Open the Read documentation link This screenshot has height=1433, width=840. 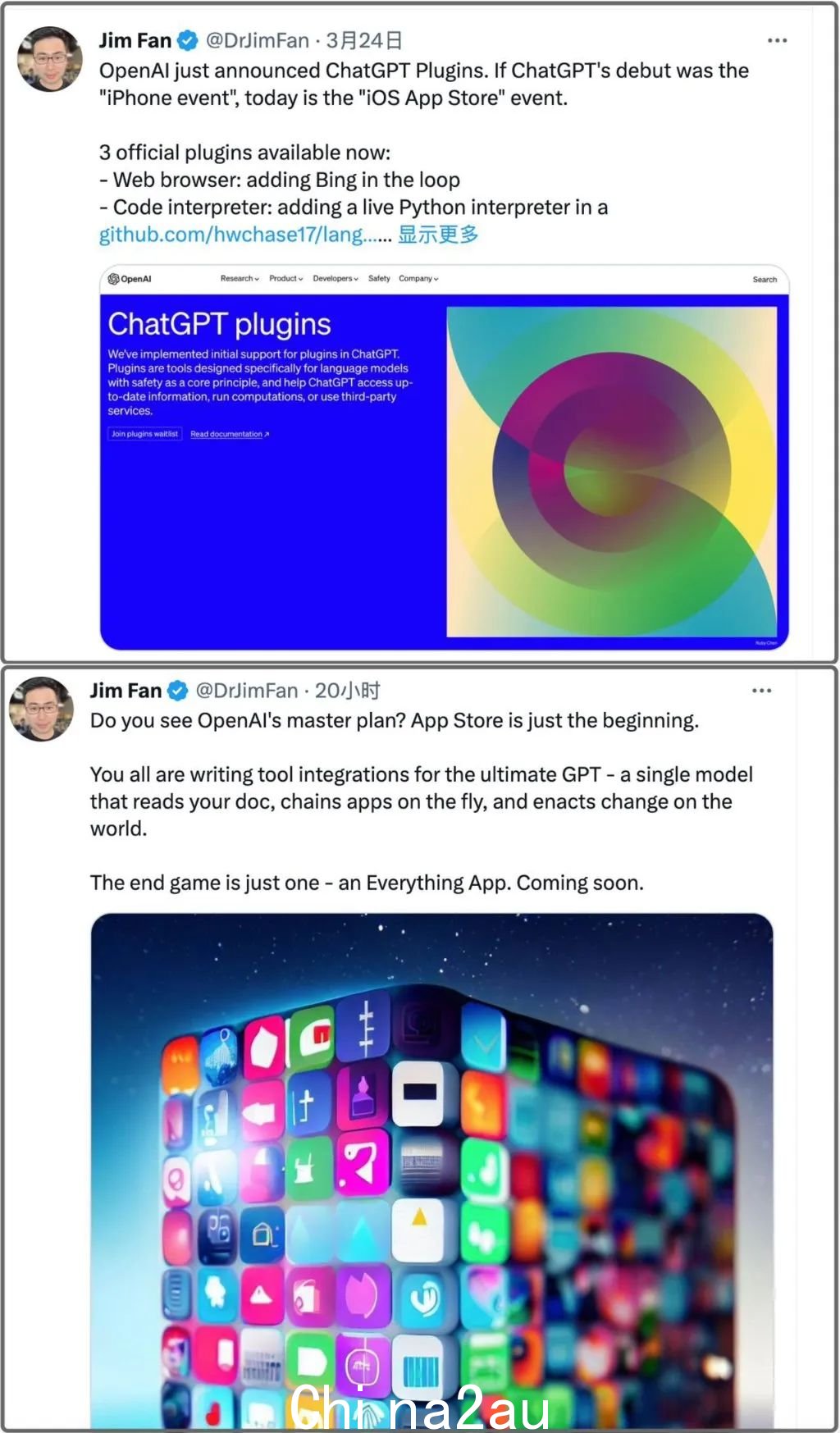point(230,434)
